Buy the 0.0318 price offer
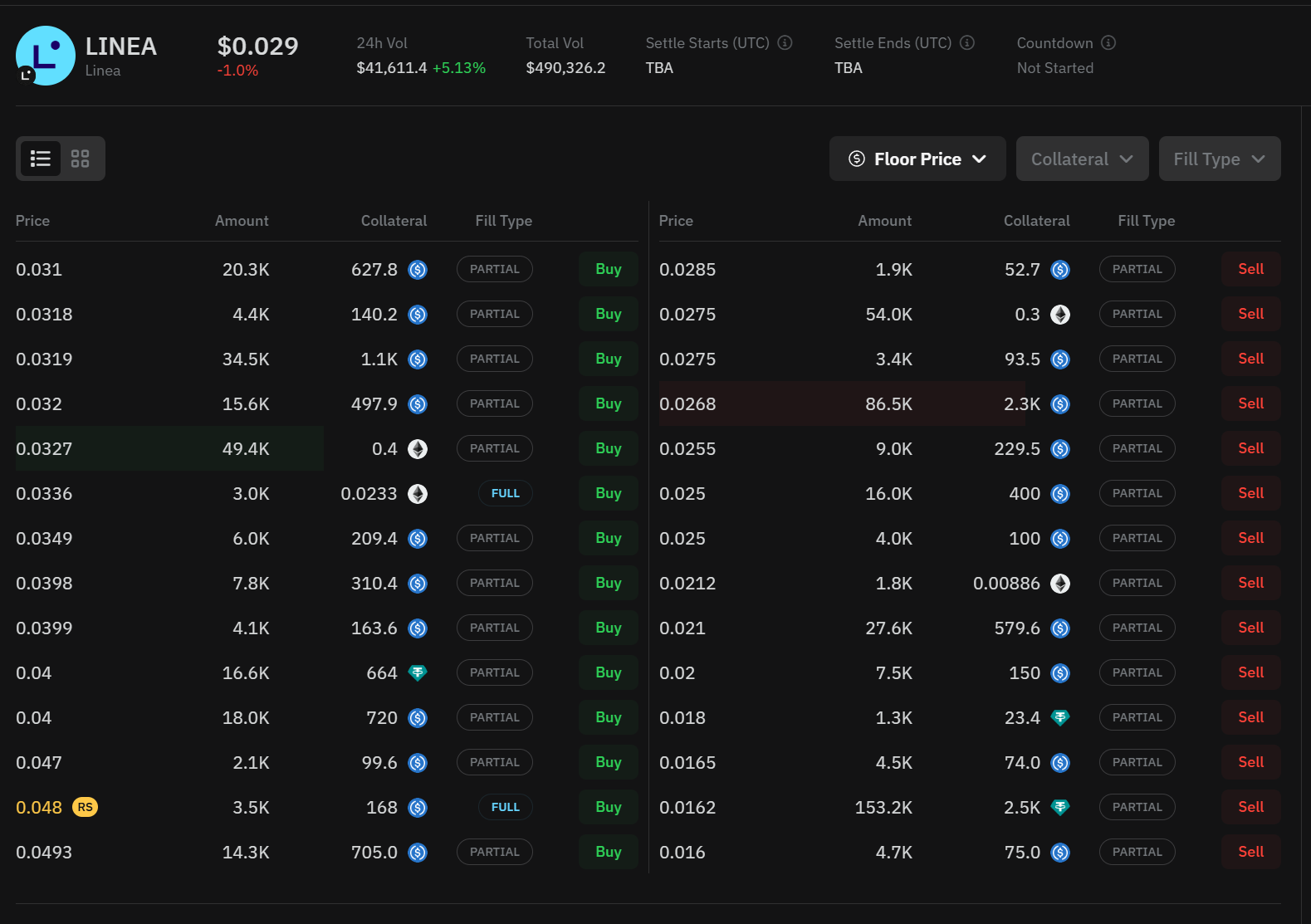The image size is (1311, 924). (609, 314)
